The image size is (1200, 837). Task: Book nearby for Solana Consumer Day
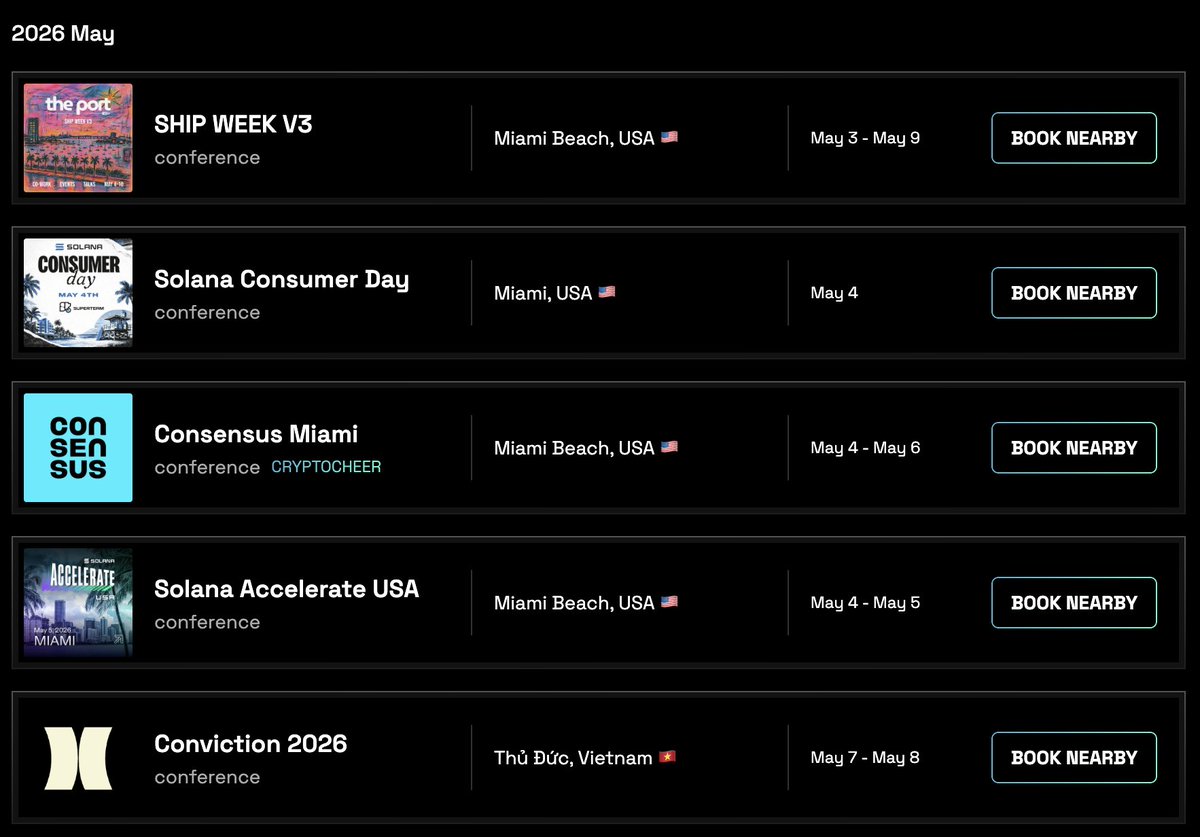pos(1074,293)
